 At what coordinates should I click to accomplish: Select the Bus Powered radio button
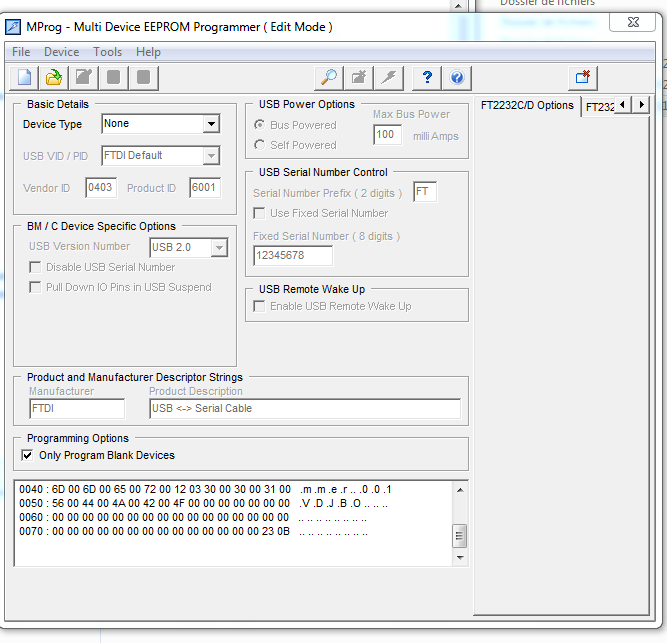[259, 125]
